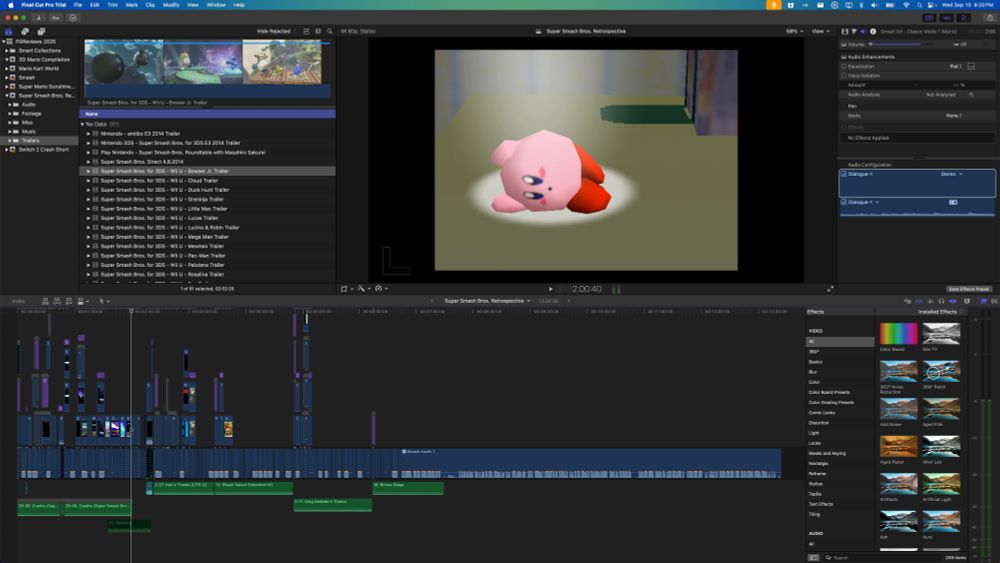
Task: Open the Installed Effects dropdown
Action: click(x=940, y=312)
